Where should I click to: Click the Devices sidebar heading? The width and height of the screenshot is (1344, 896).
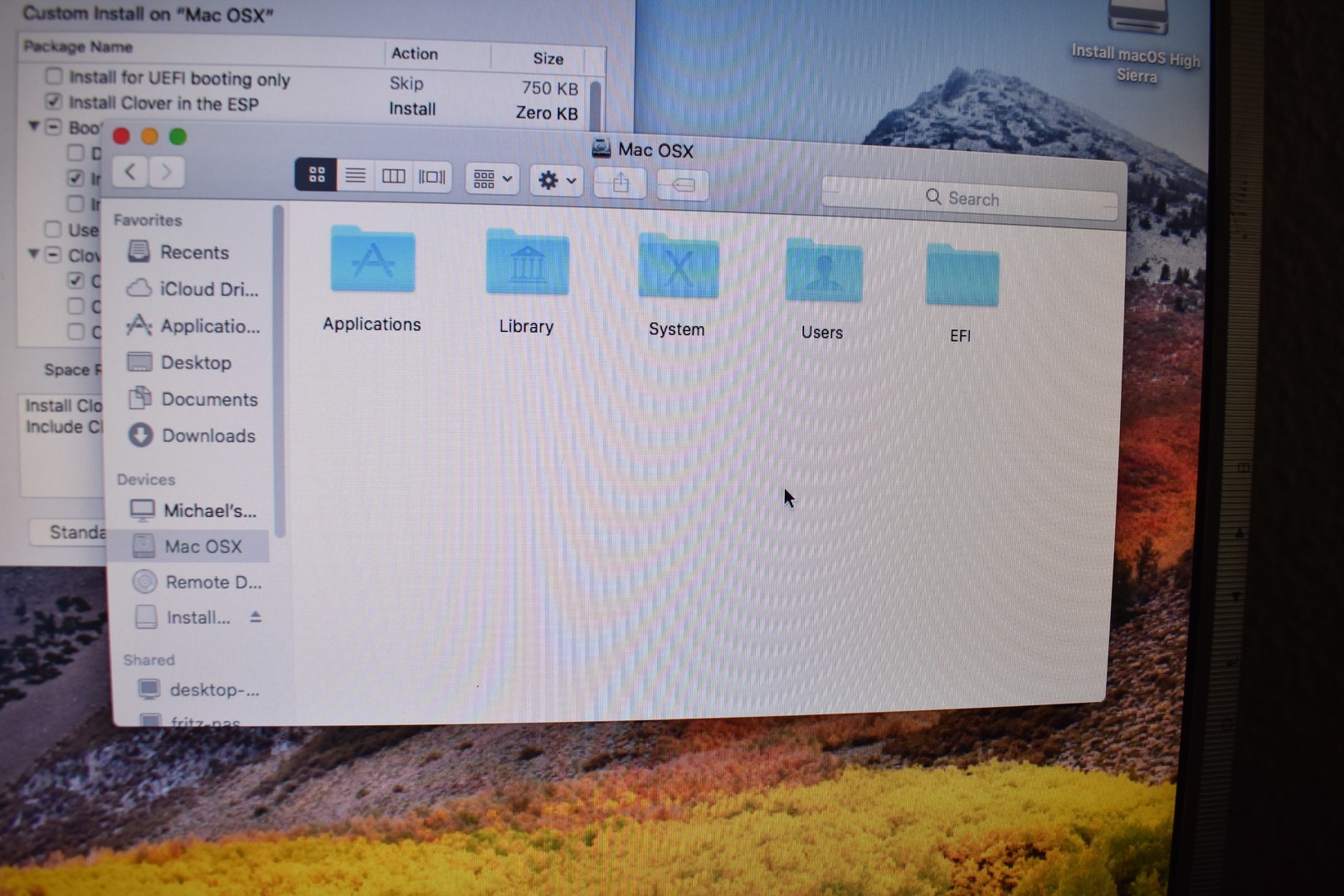point(146,480)
